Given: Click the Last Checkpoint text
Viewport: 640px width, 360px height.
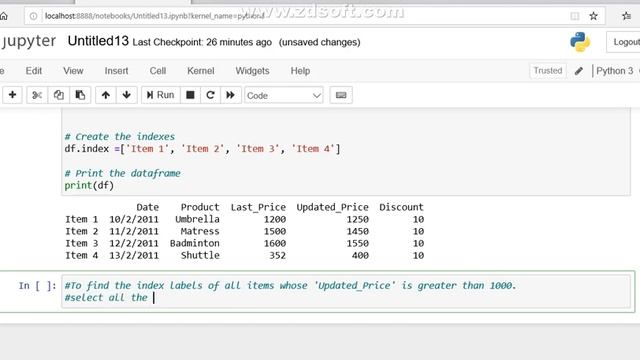Looking at the screenshot, I should (x=202, y=42).
